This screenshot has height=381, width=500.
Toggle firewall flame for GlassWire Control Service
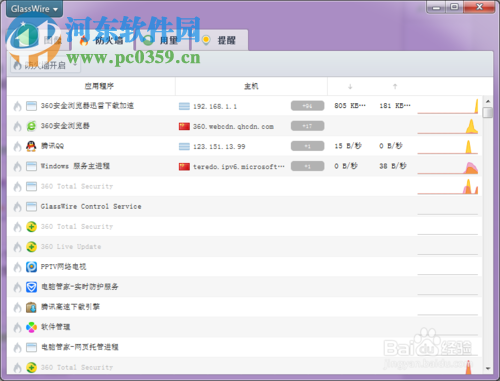17,207
